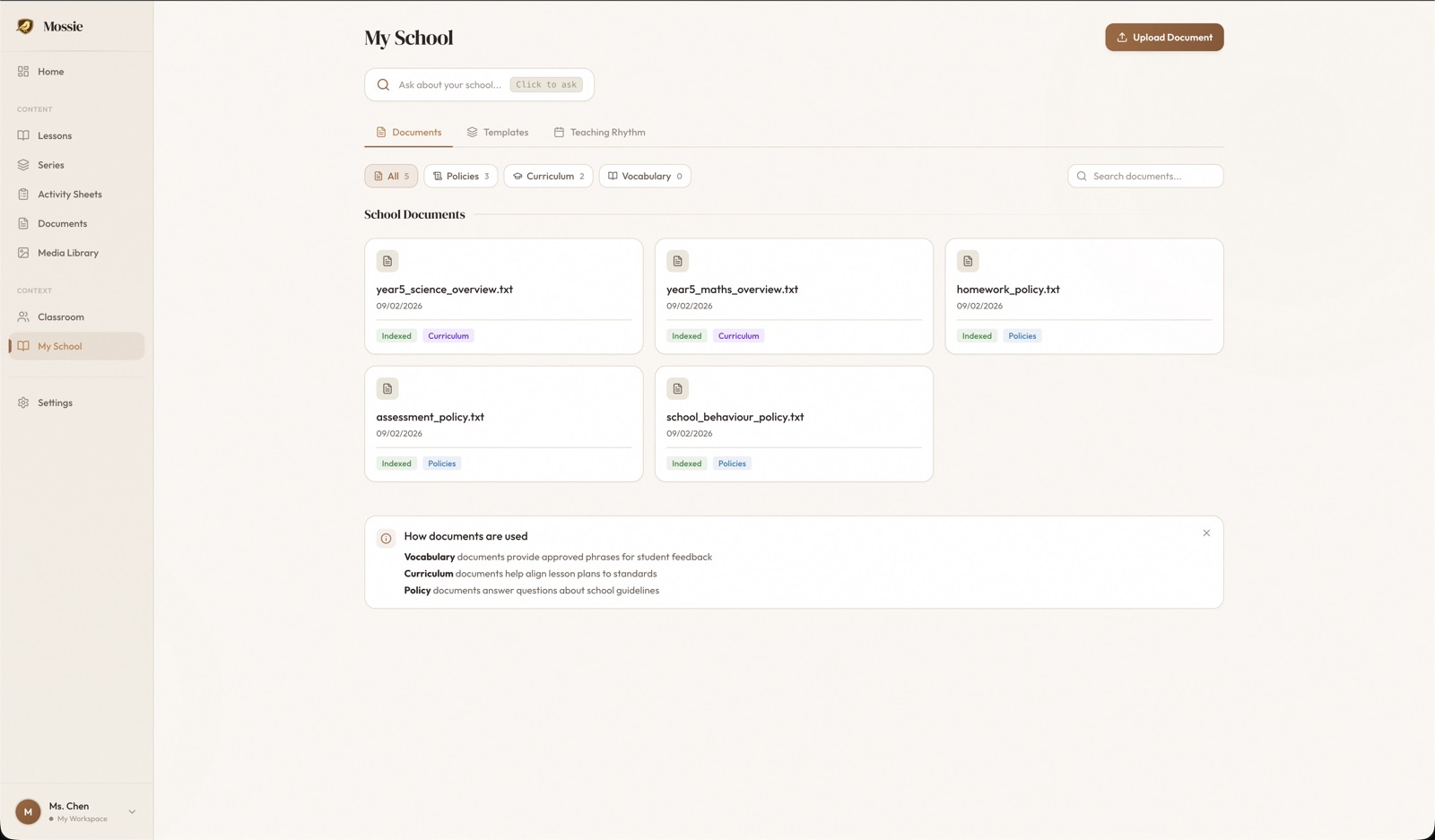Open the Lessons section from the sidebar
This screenshot has width=1435, height=840.
click(x=55, y=135)
